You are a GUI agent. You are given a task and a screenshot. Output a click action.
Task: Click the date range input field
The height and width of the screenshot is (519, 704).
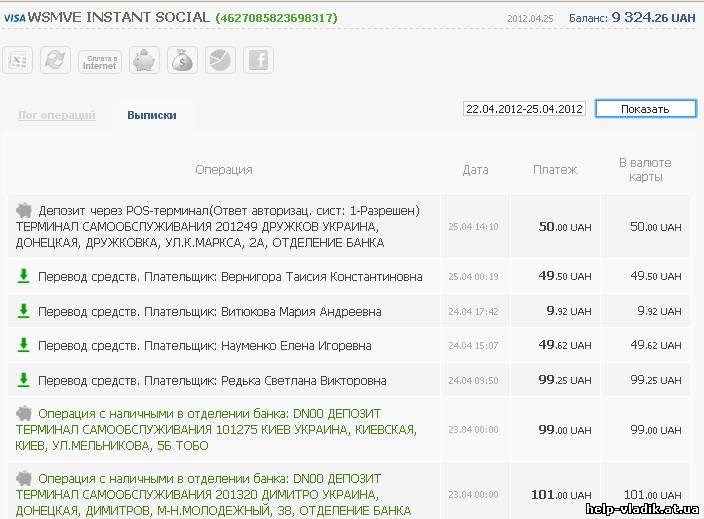click(524, 109)
